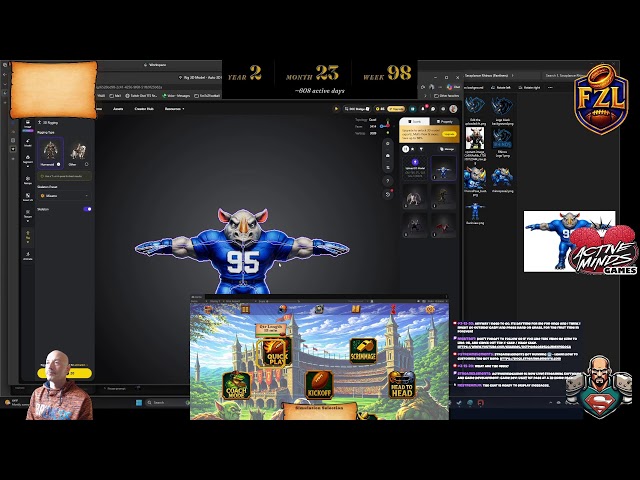Click the Coach Mode icon
The height and width of the screenshot is (480, 640).
[x=236, y=386]
